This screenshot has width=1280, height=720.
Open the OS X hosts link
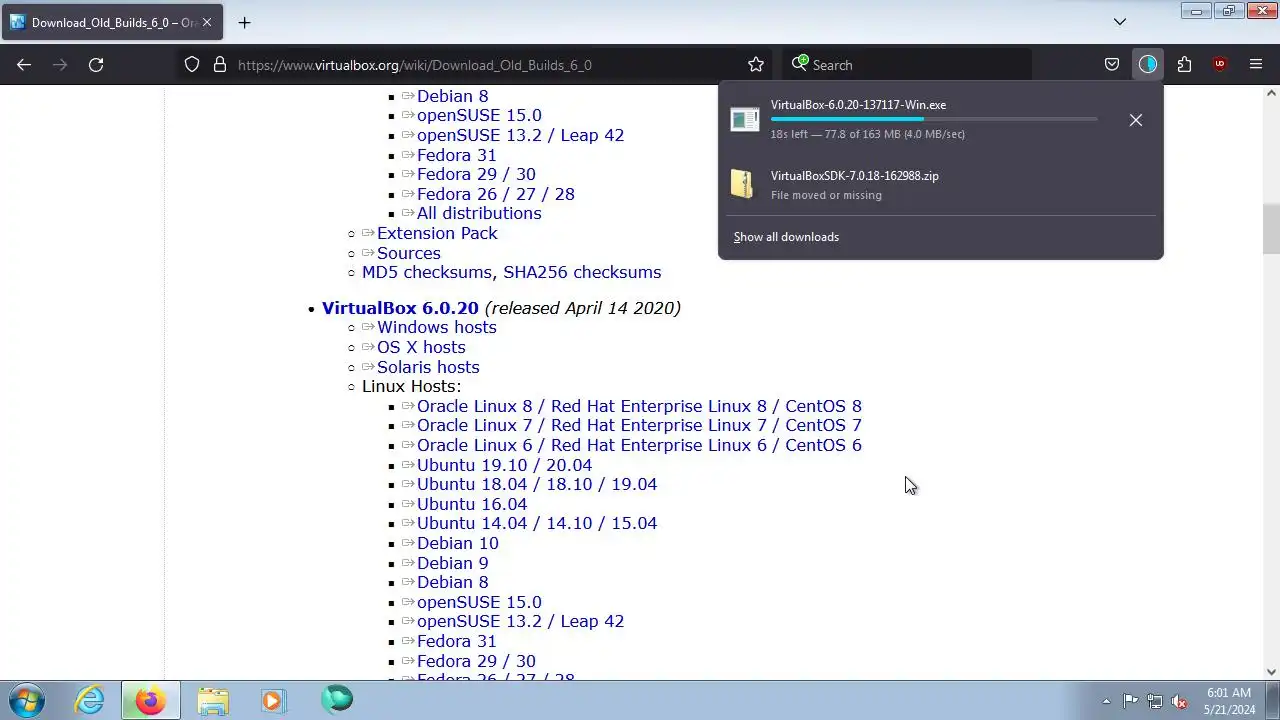pos(421,347)
